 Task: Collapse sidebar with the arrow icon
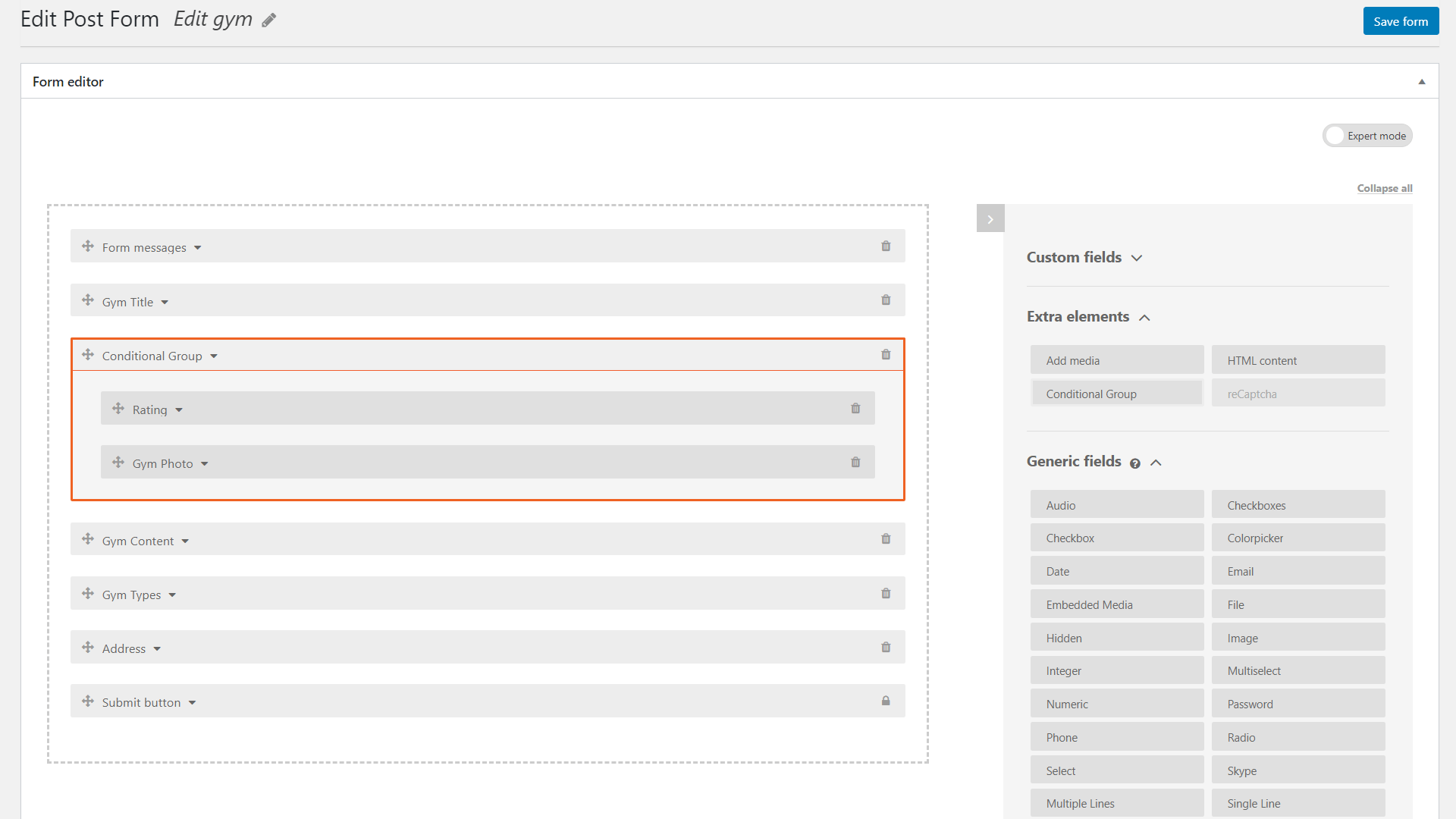(x=990, y=219)
